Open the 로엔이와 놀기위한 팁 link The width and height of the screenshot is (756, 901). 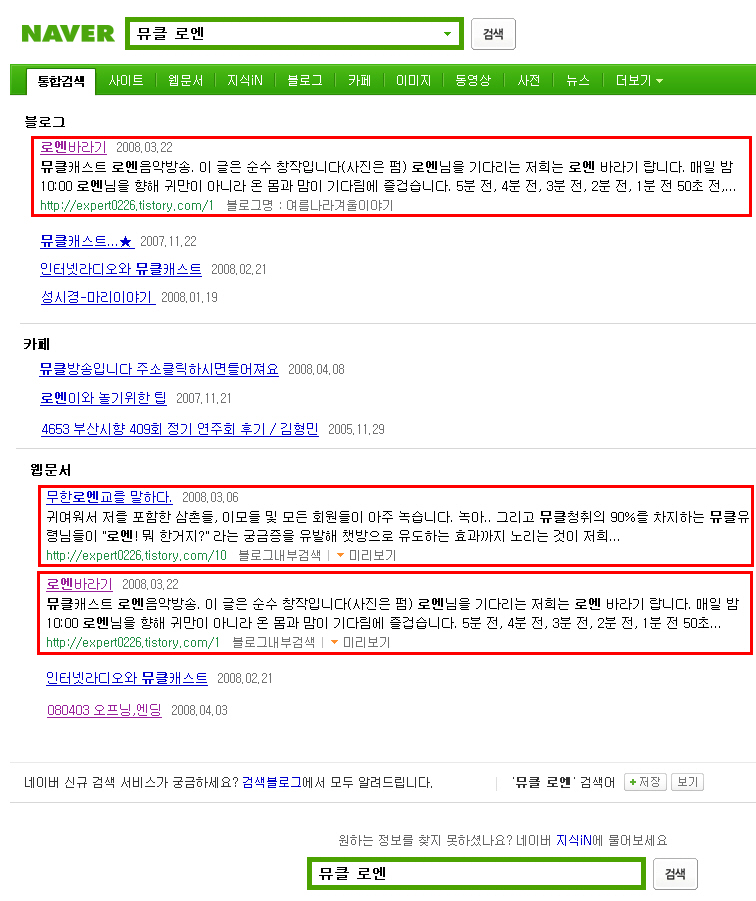point(103,398)
